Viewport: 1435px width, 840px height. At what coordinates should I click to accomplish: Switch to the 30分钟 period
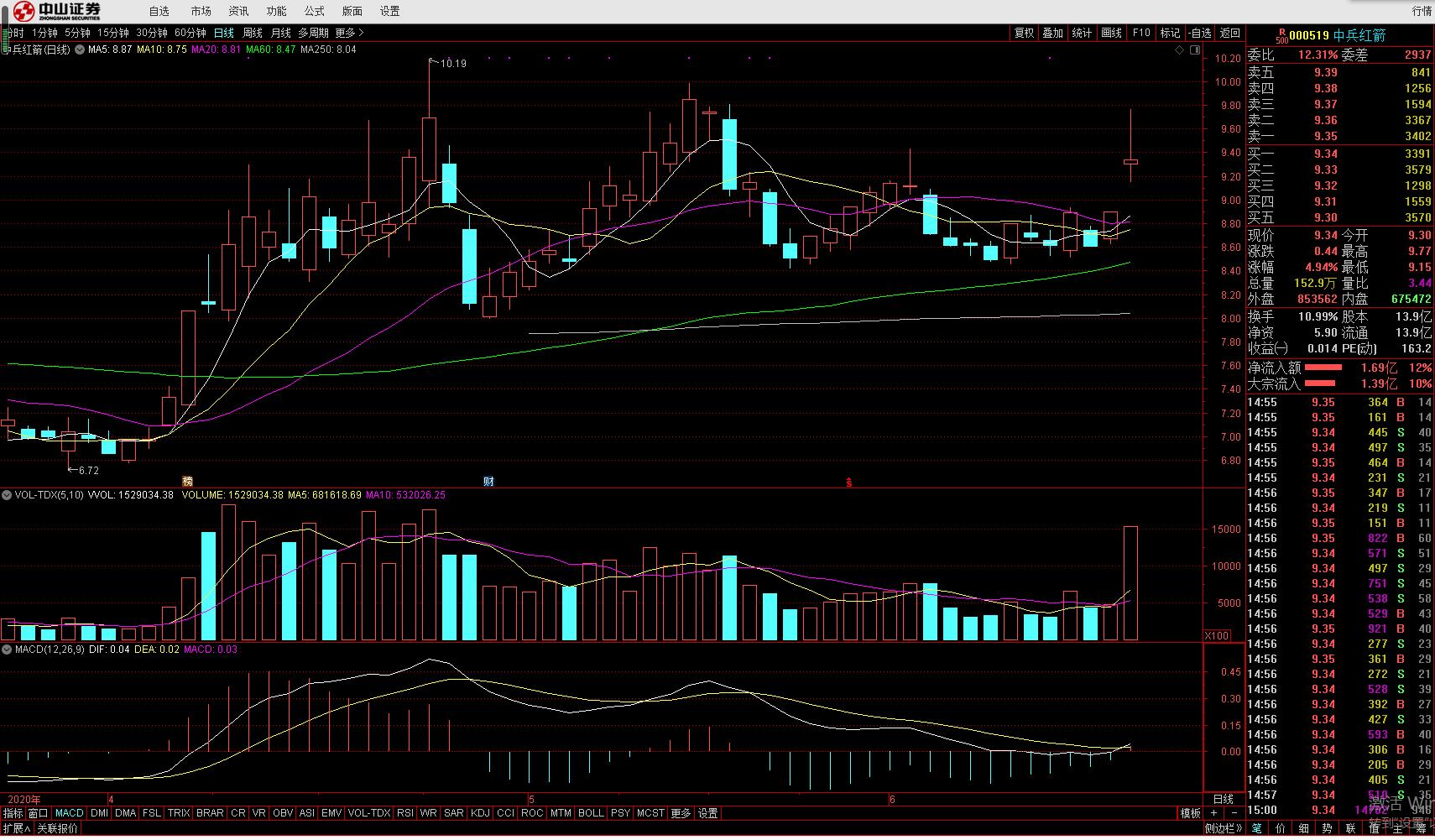pyautogui.click(x=152, y=33)
